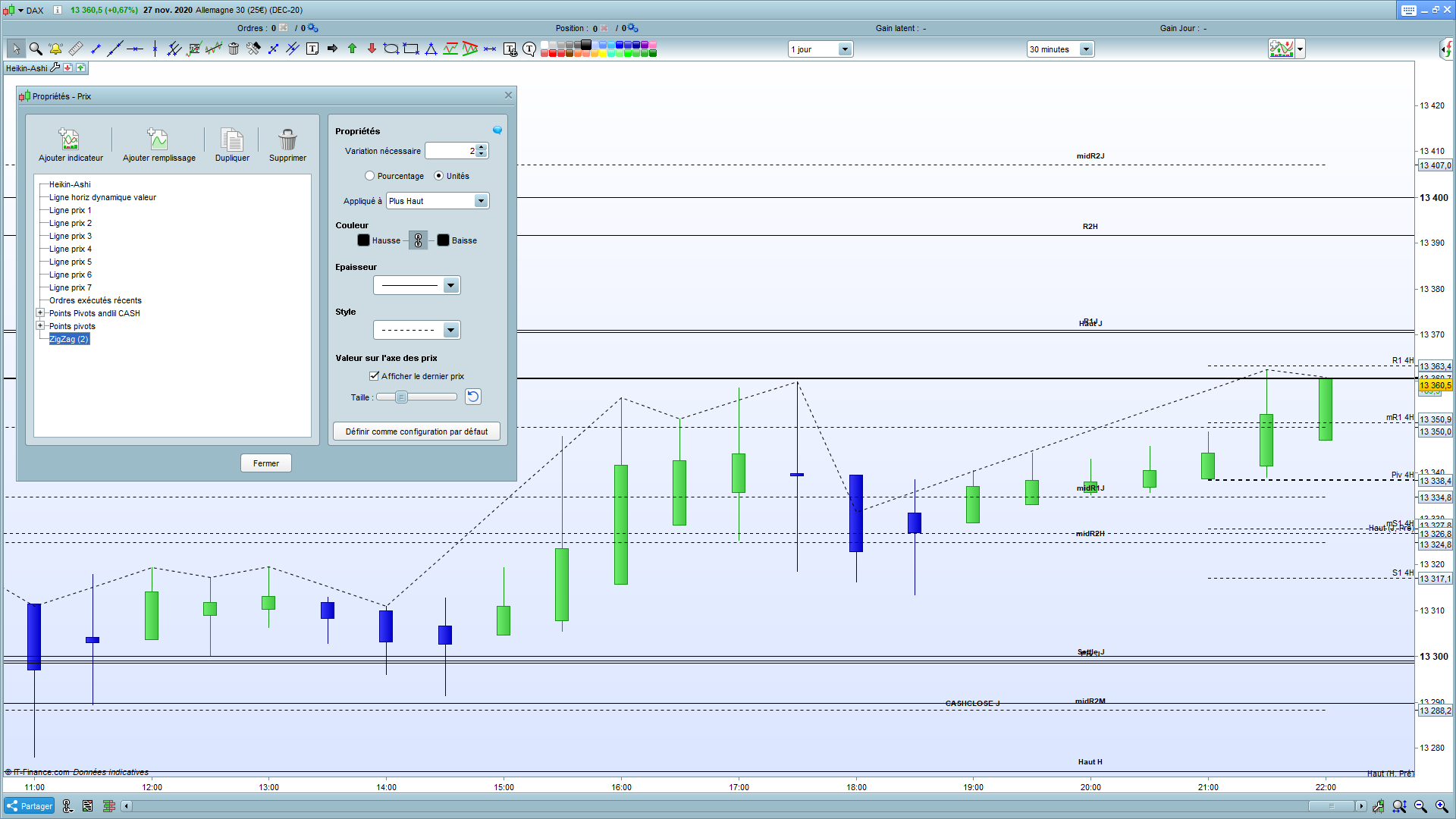1456x819 pixels.
Task: Select the red down arrow tool
Action: pos(372,49)
